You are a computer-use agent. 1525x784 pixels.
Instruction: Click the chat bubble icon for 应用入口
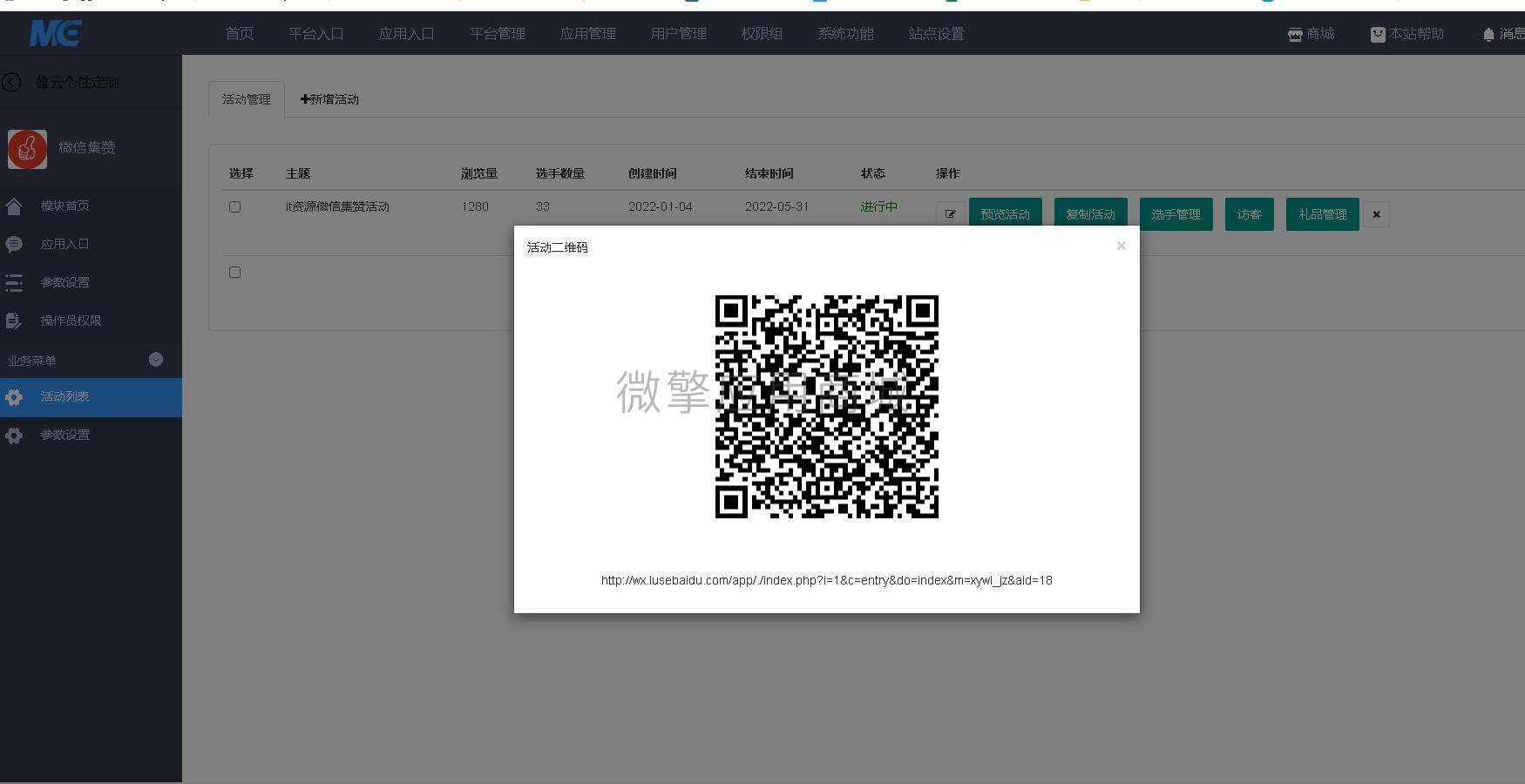point(13,245)
